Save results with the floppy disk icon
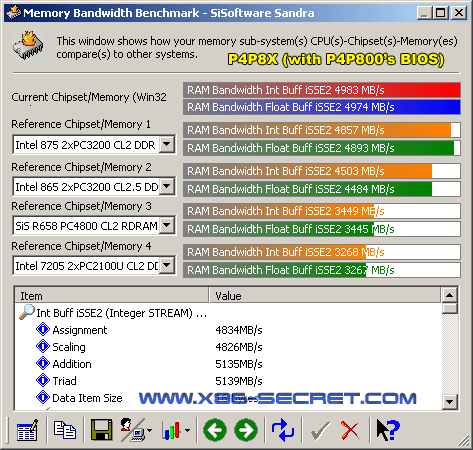473x450 pixels. (x=101, y=430)
